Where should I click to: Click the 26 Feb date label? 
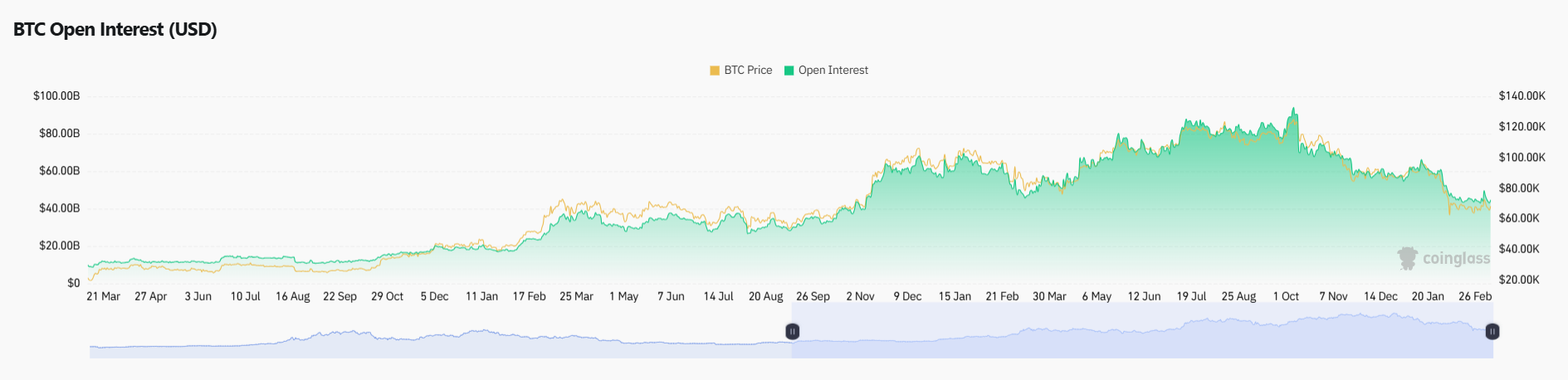1475,296
